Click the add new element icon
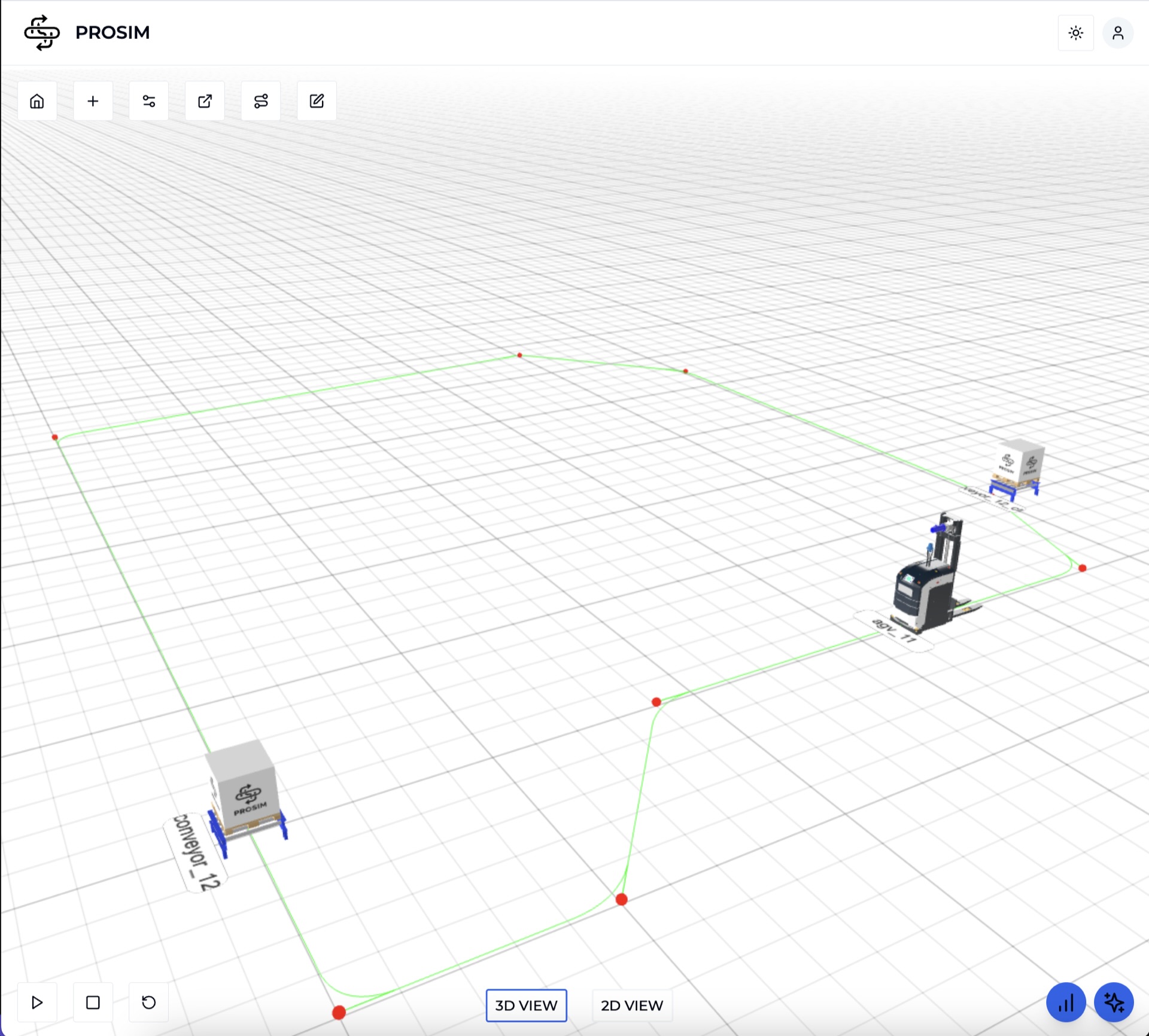 coord(93,100)
